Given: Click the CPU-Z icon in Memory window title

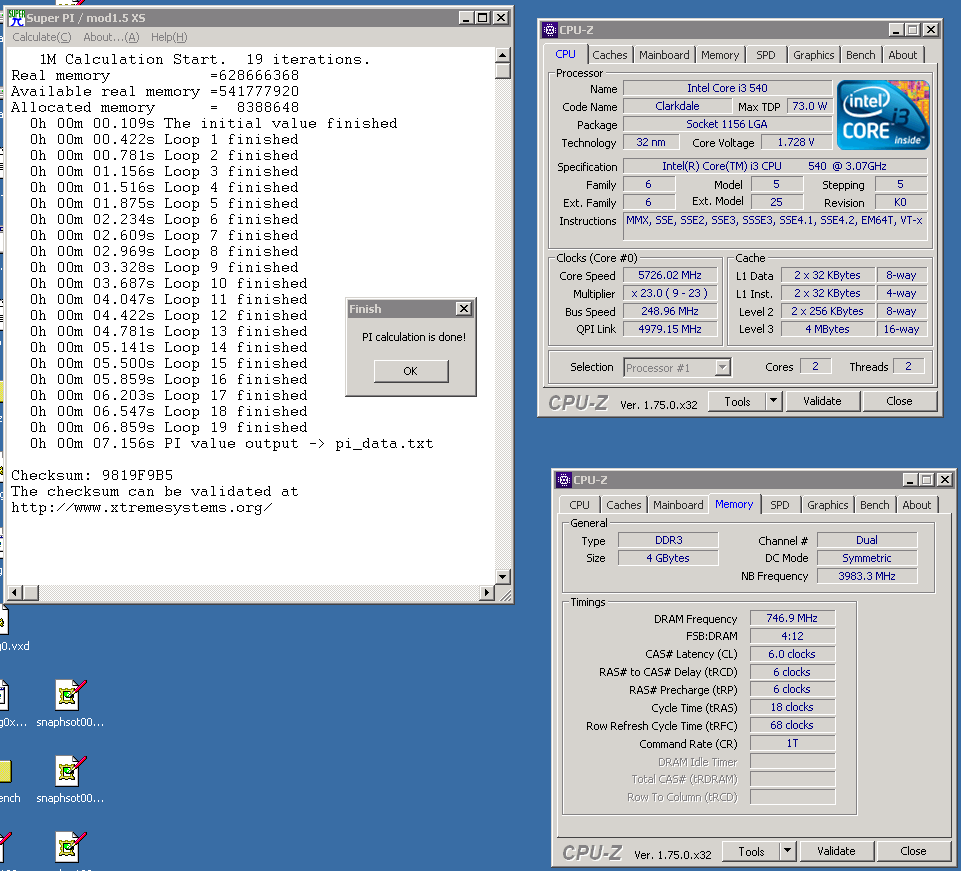Looking at the screenshot, I should pos(564,479).
